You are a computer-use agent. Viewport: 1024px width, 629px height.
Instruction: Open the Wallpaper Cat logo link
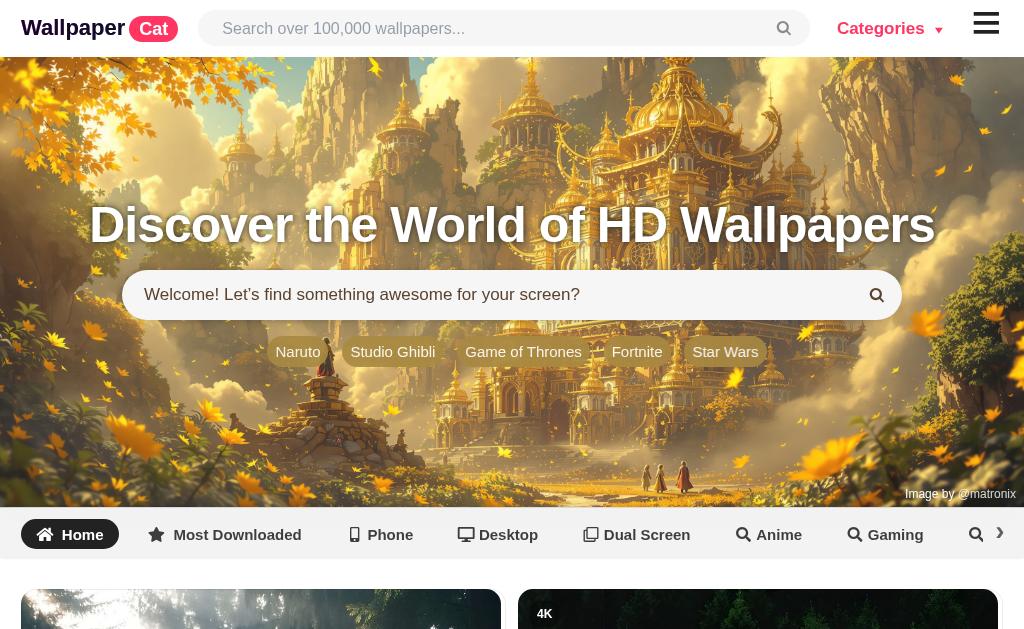pos(99,28)
